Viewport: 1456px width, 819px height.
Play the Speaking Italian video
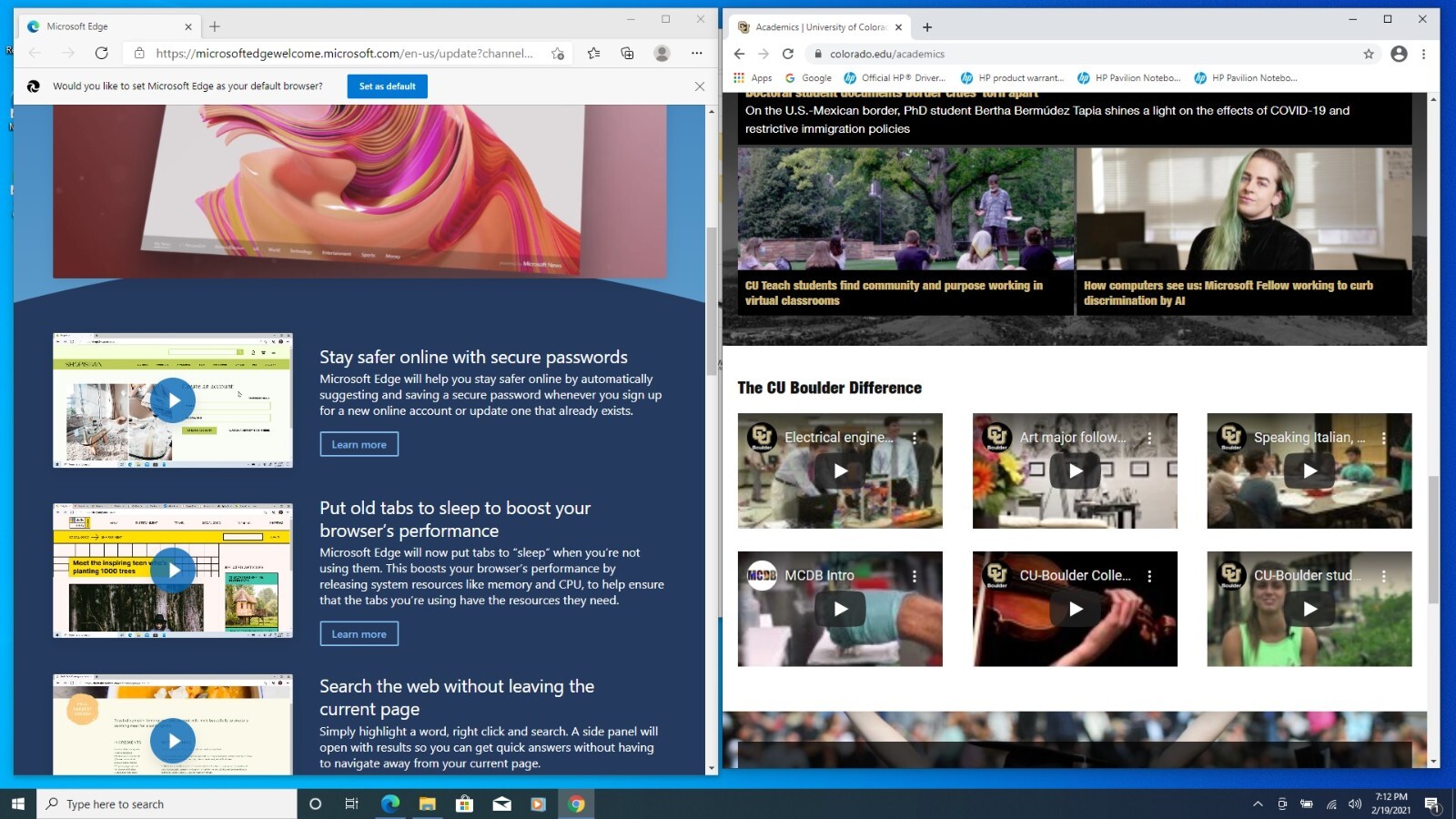(1309, 471)
